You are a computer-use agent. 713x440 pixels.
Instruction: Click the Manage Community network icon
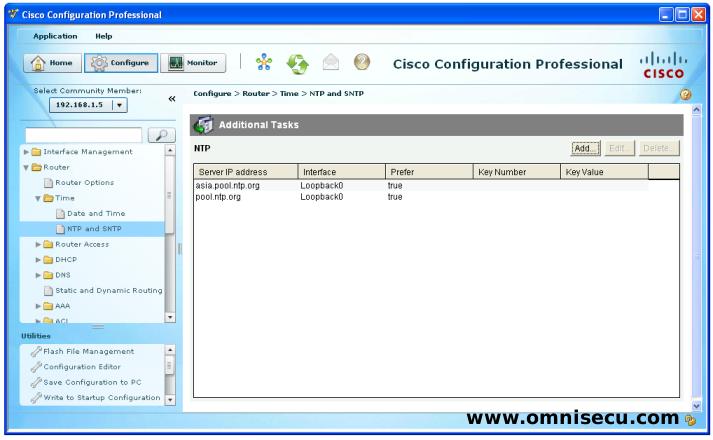(264, 62)
